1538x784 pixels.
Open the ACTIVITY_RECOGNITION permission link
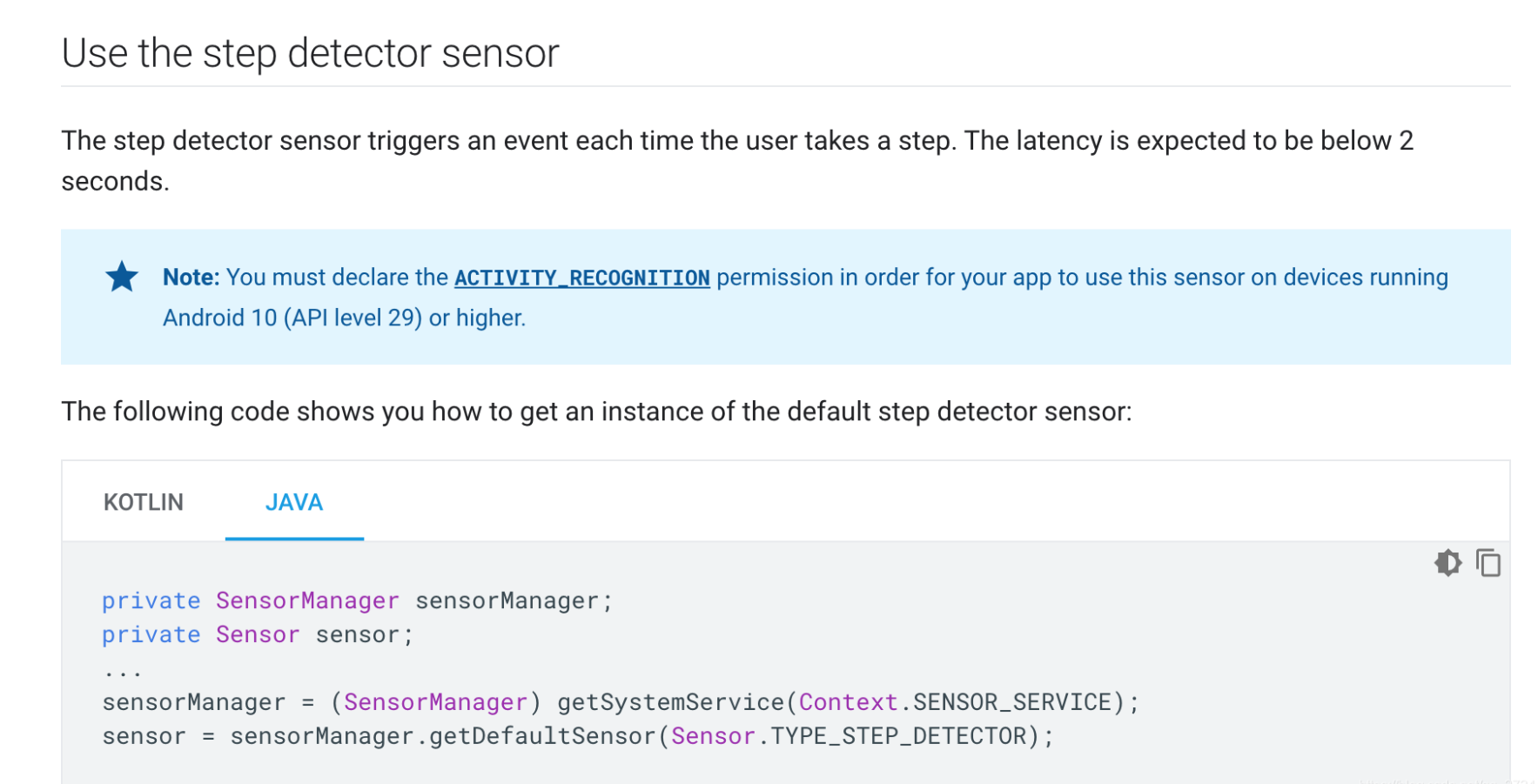point(581,278)
